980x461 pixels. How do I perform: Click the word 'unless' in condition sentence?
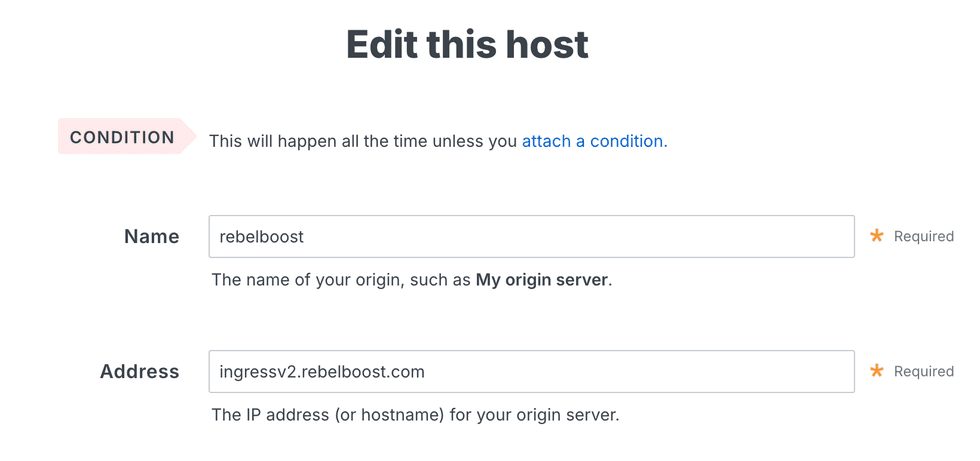pyautogui.click(x=457, y=141)
